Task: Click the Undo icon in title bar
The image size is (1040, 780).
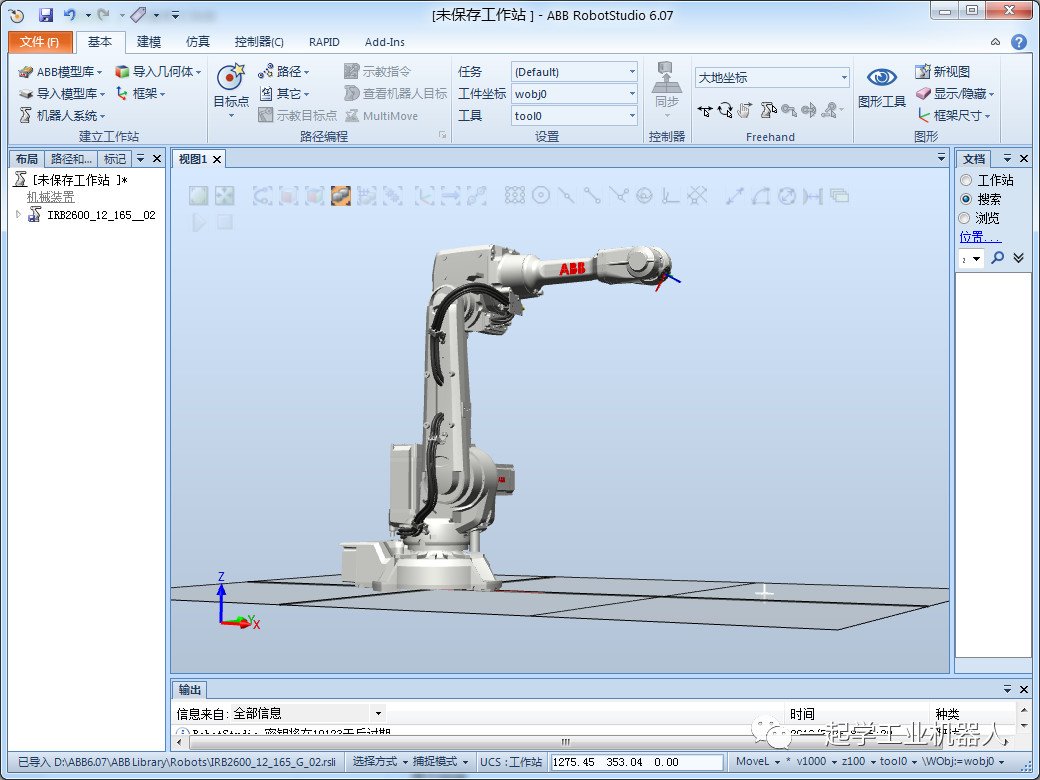Action: coord(70,15)
